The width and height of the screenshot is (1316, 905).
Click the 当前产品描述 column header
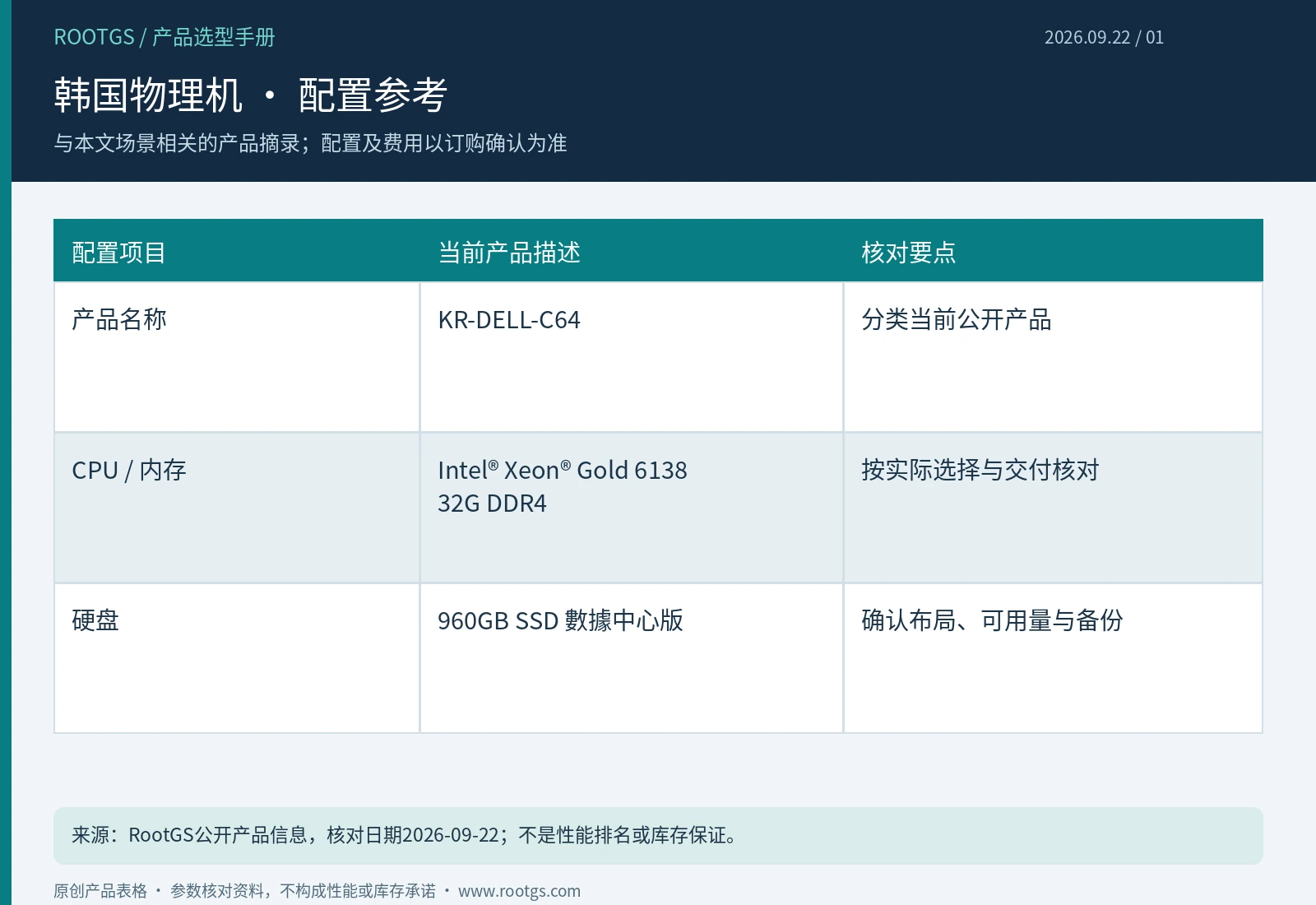(x=509, y=252)
